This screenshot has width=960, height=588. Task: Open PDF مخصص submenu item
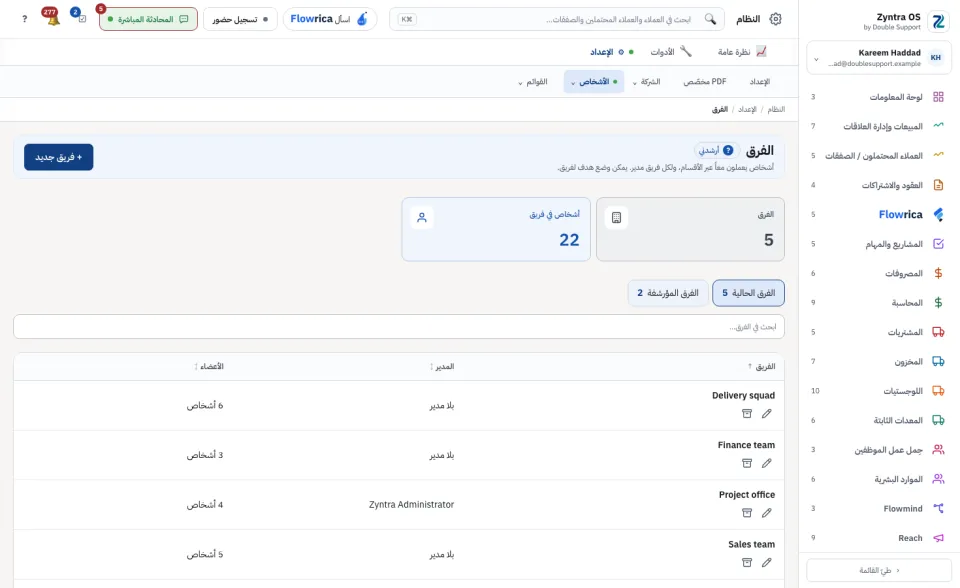pos(705,81)
